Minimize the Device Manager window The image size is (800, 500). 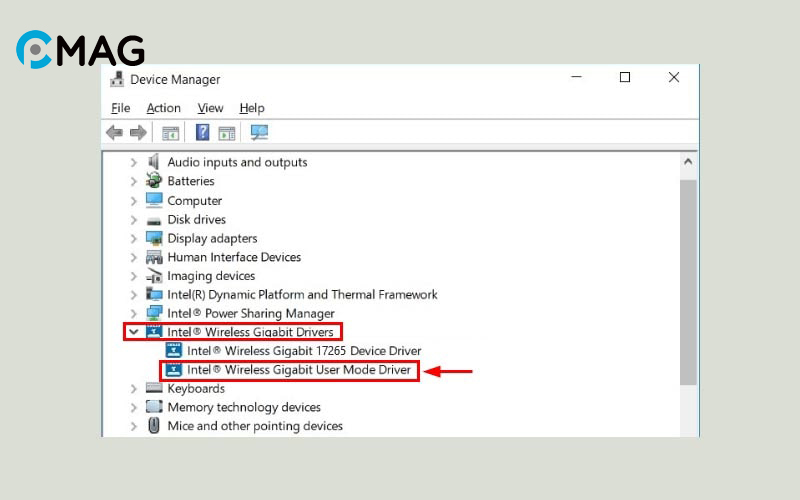tap(577, 77)
